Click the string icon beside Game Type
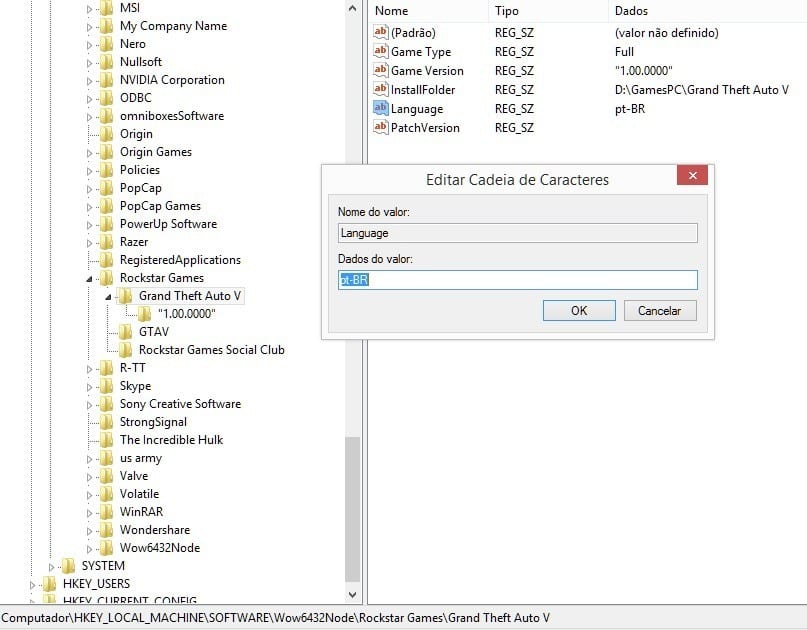Viewport: 807px width, 630px height. 380,51
